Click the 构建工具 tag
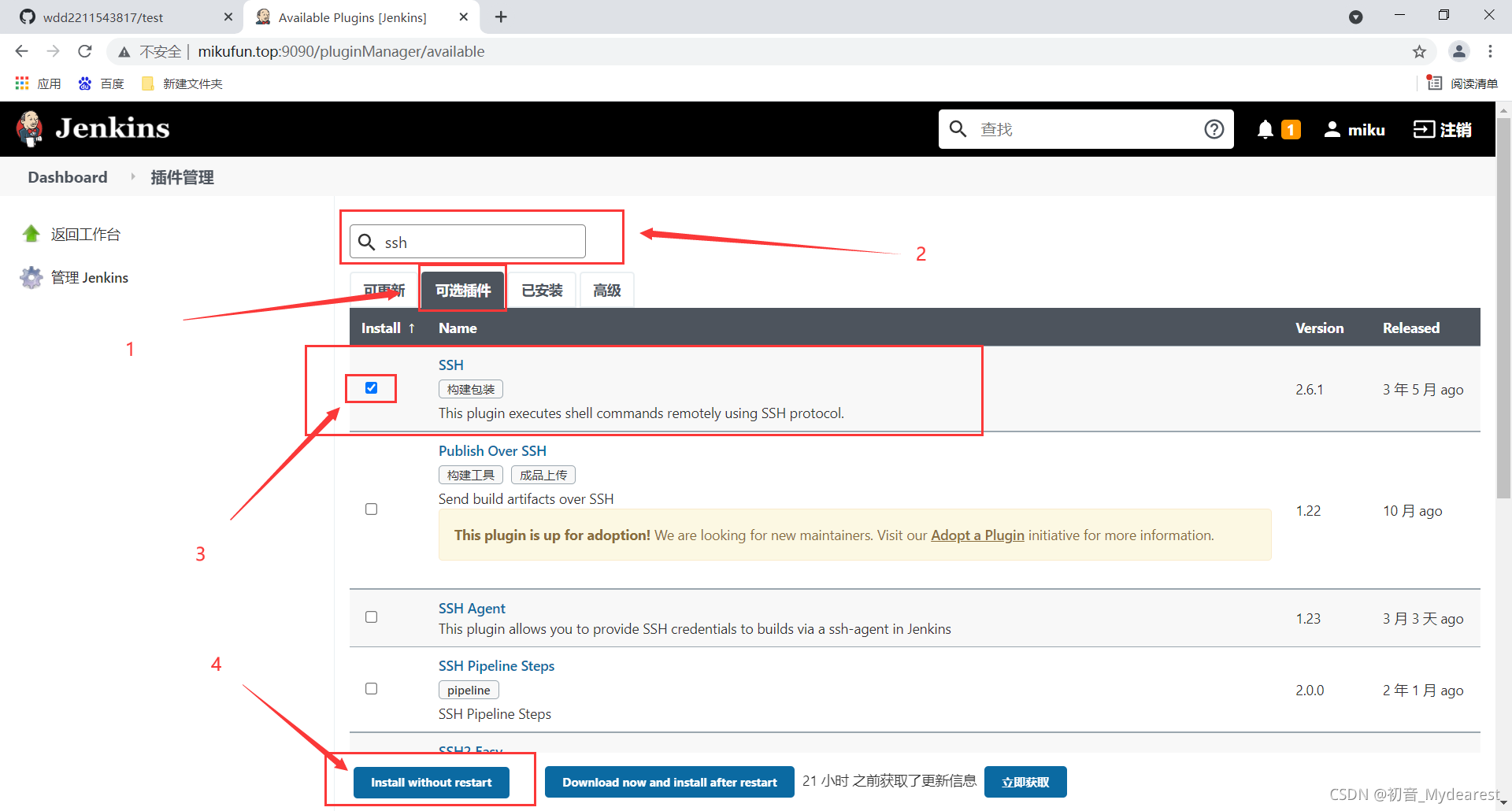1512x811 pixels. tap(470, 475)
